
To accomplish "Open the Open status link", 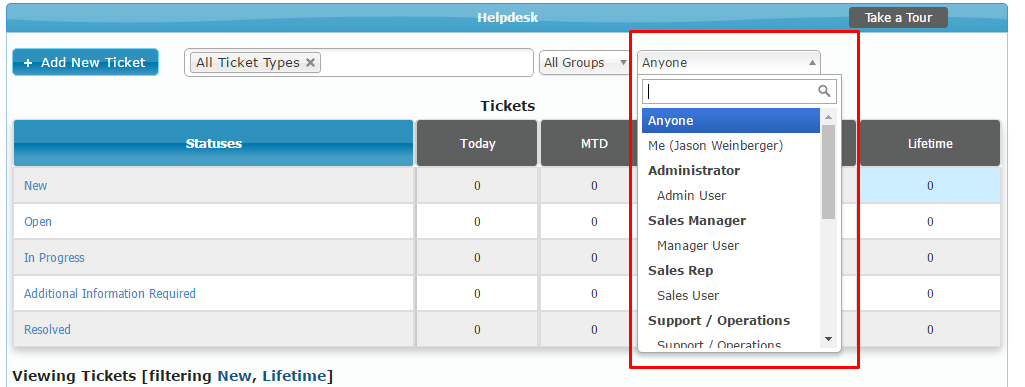I will (x=38, y=222).
